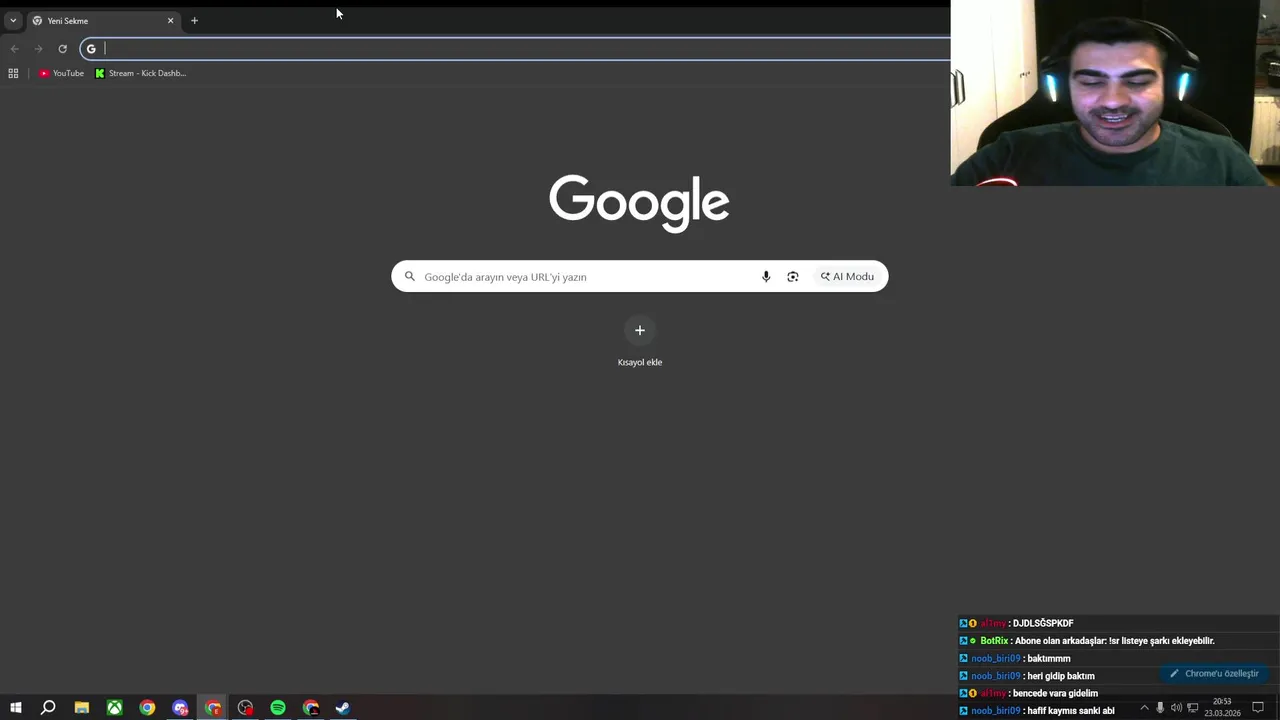Close the Yeni Sekme tab
The image size is (1280, 720).
pos(170,20)
